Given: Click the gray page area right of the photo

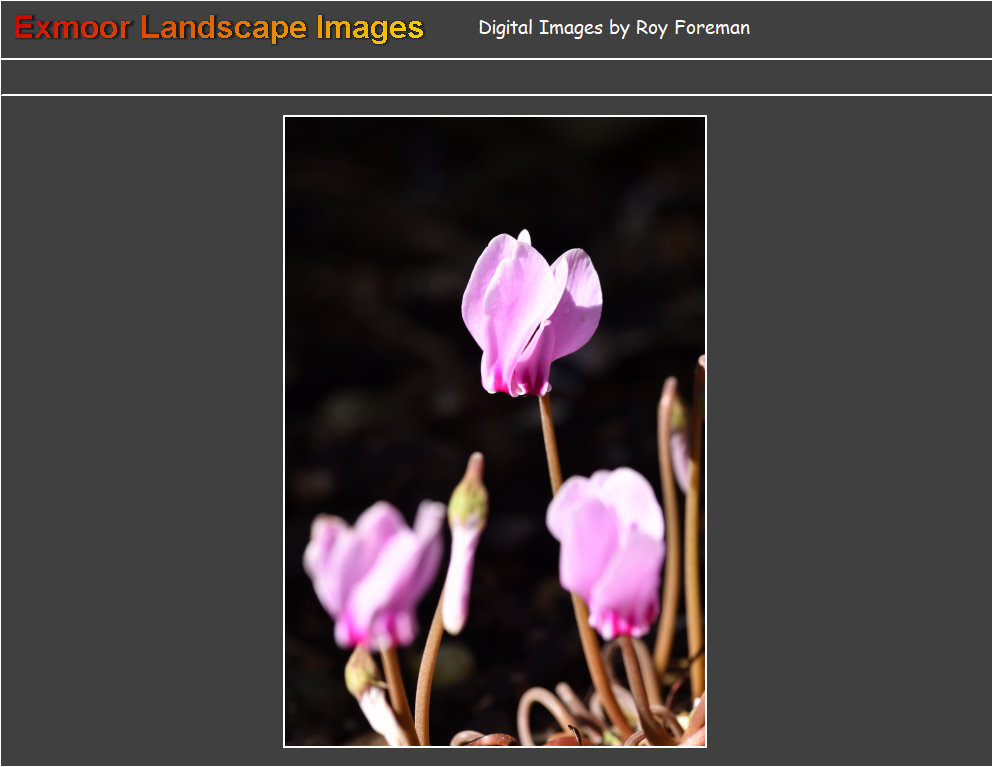Looking at the screenshot, I should pos(848,430).
